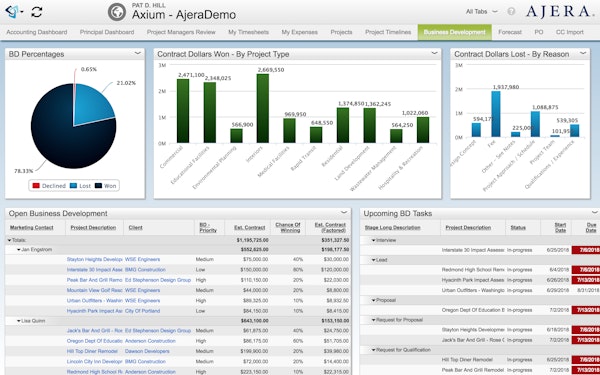Open the help question mark icon
This screenshot has height=375, width=600.
(x=511, y=12)
